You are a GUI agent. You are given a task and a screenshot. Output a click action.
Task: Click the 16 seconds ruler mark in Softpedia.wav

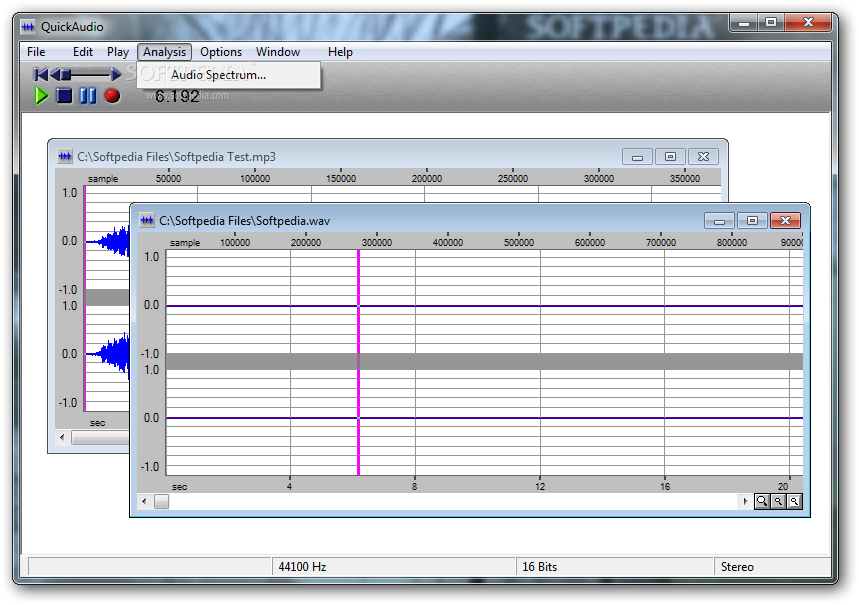[x=665, y=486]
